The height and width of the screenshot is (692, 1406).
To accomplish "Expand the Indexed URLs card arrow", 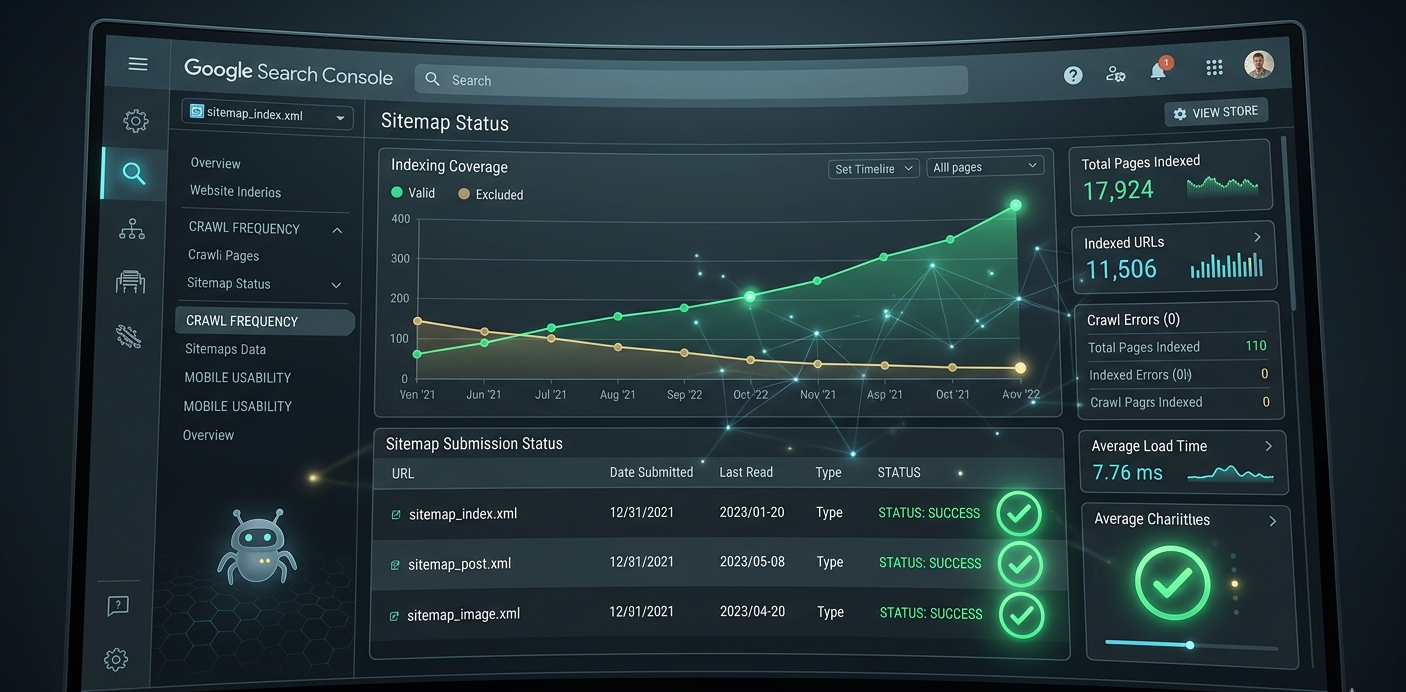I will [x=1257, y=237].
